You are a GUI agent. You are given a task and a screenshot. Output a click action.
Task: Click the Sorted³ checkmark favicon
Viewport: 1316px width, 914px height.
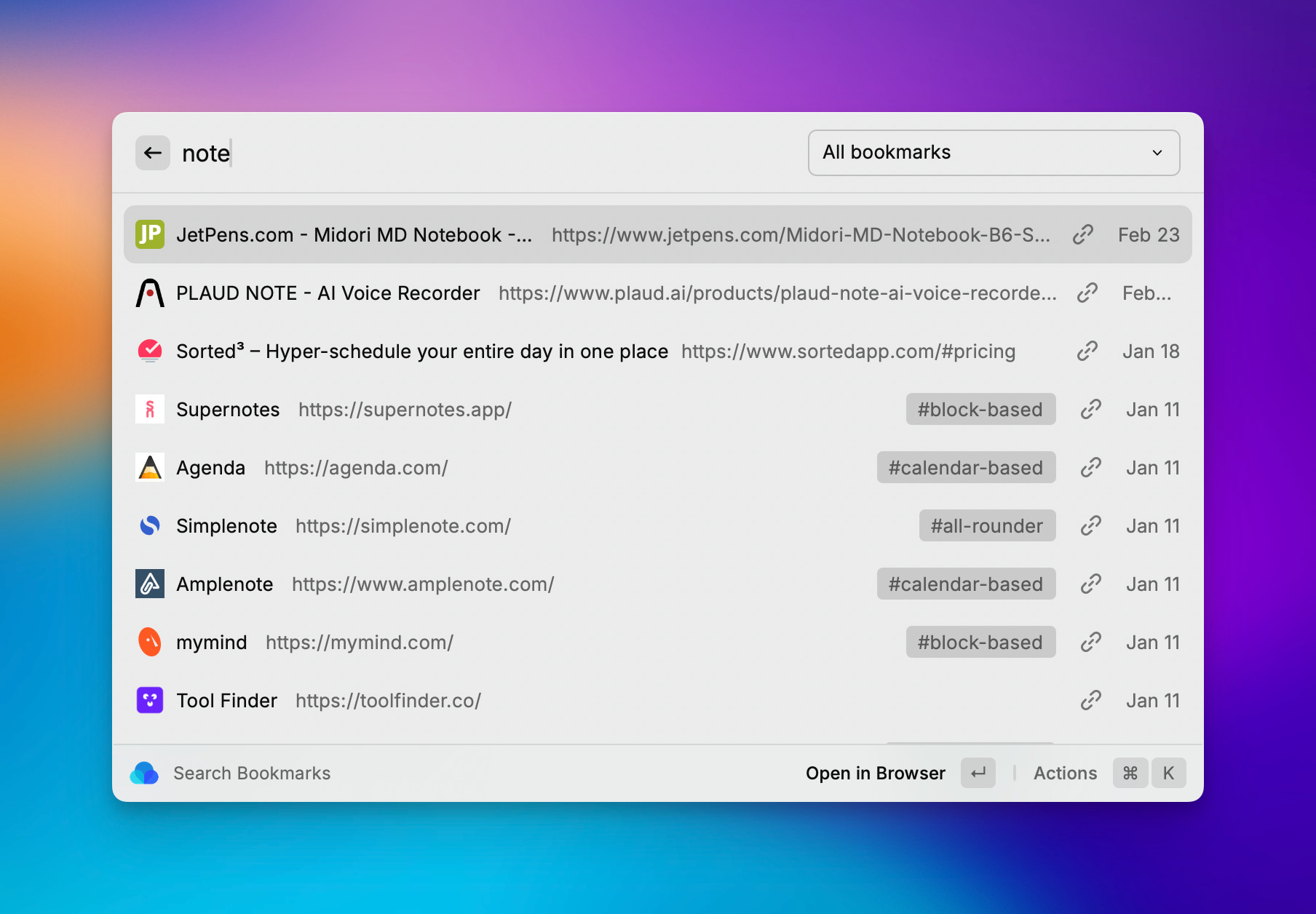[150, 351]
